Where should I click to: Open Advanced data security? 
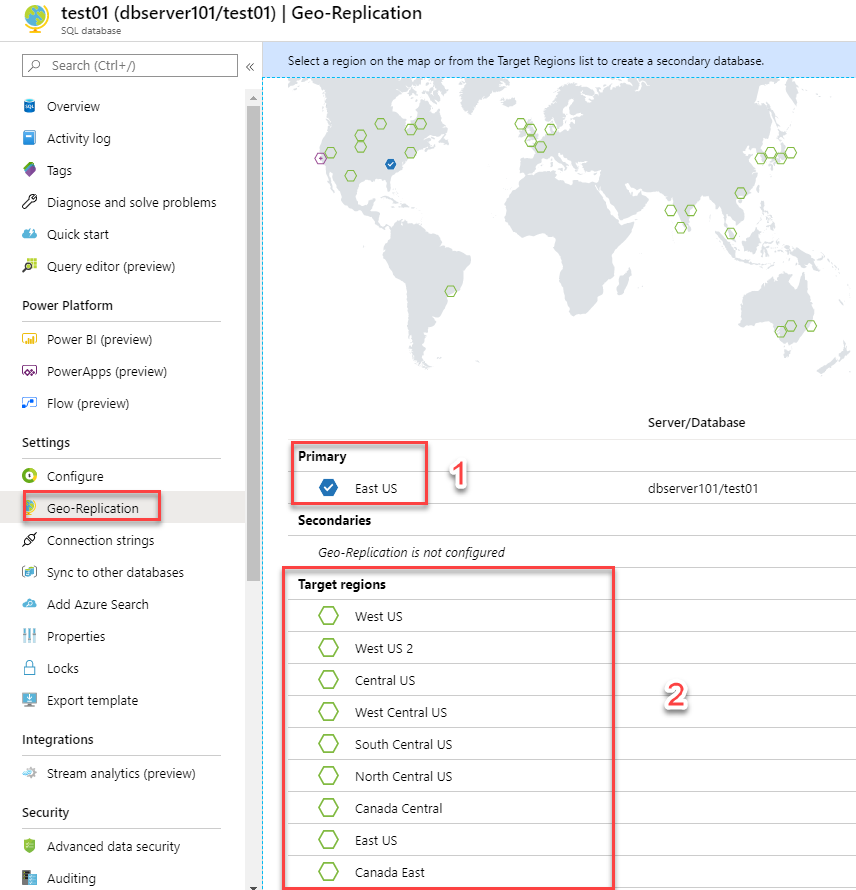[114, 846]
